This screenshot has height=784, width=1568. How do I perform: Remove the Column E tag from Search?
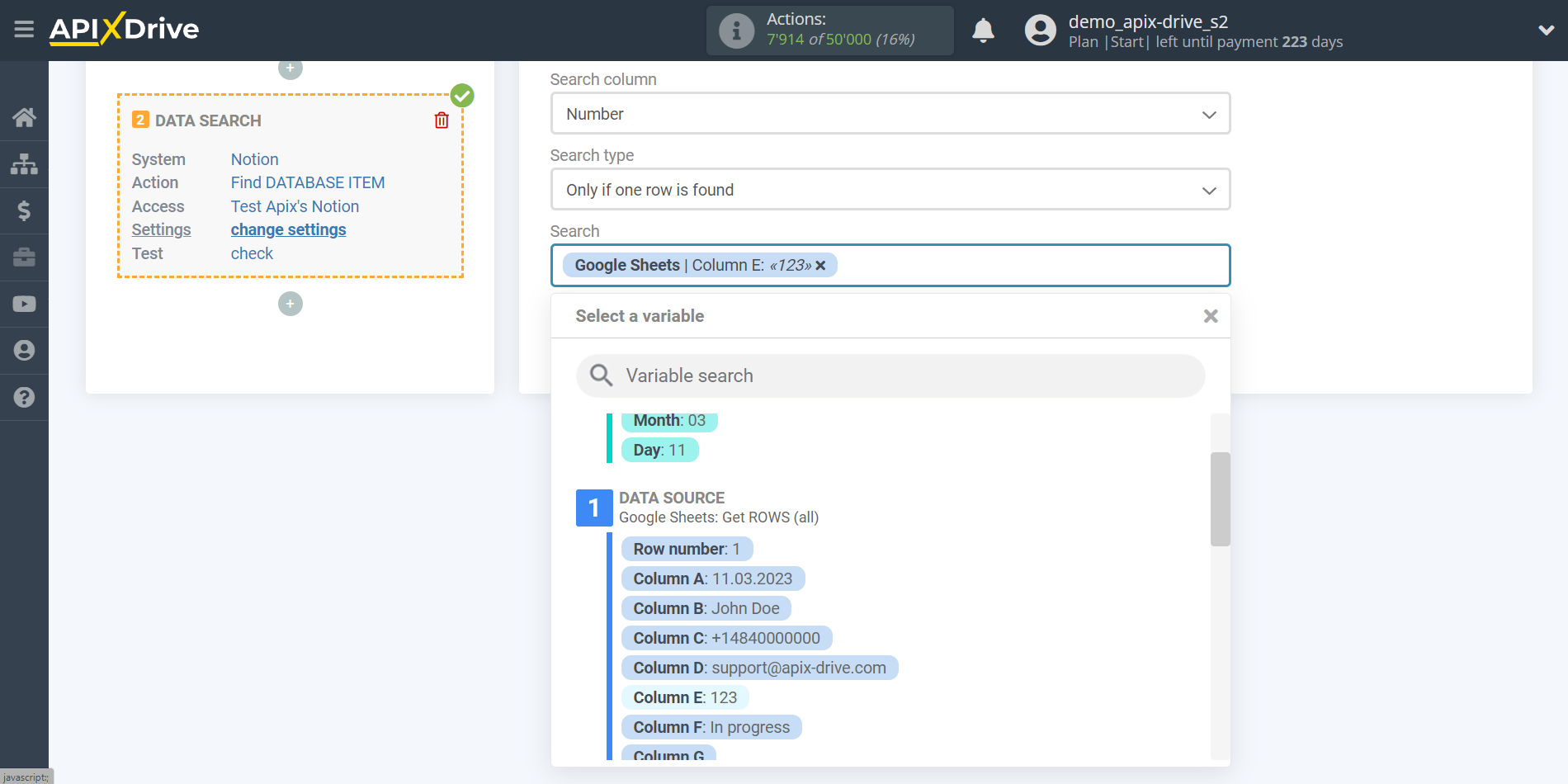pos(820,266)
